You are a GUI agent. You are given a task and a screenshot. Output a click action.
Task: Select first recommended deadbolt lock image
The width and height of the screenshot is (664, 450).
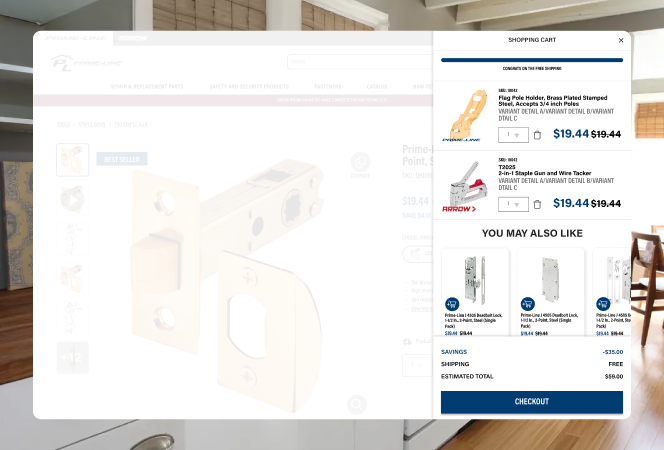pyautogui.click(x=475, y=275)
